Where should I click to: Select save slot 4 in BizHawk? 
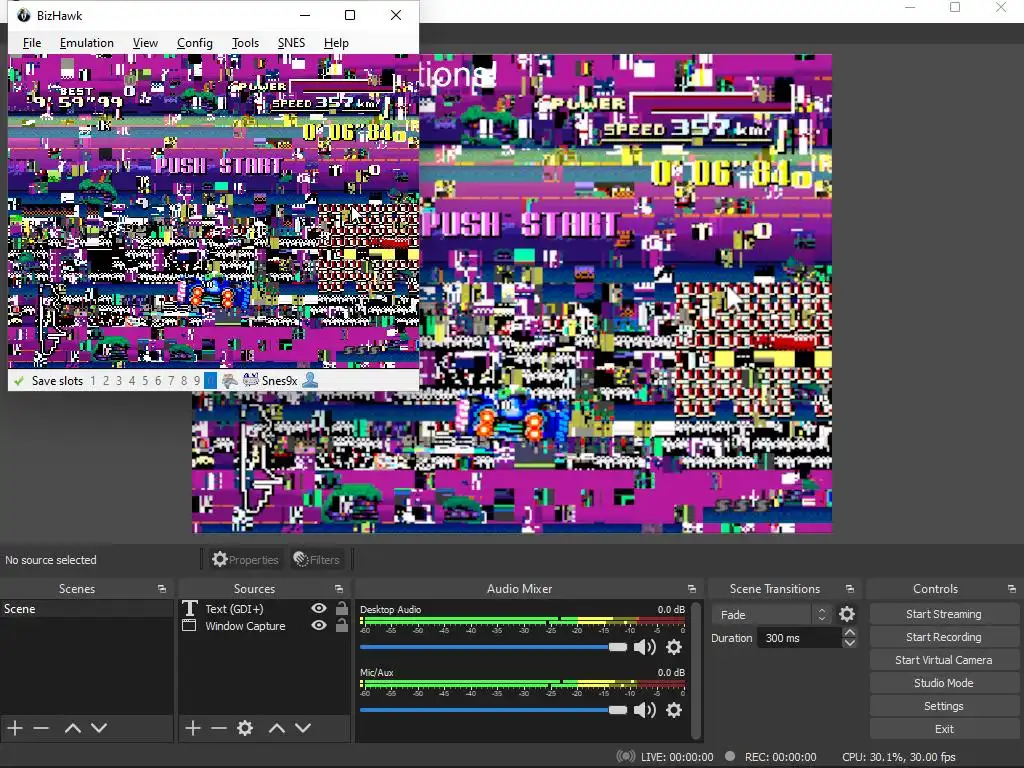click(132, 381)
